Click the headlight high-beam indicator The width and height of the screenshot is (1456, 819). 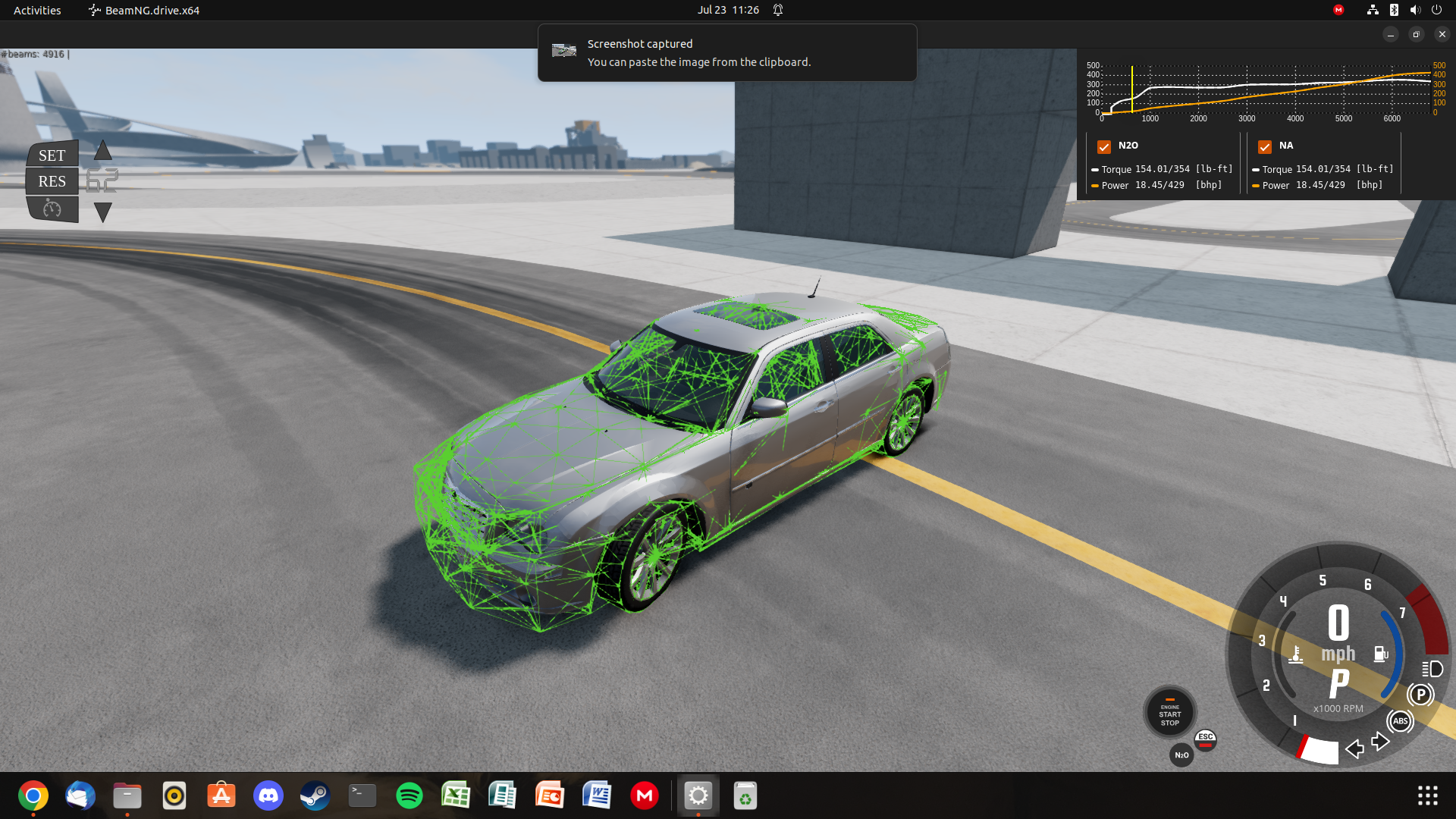[x=1432, y=669]
